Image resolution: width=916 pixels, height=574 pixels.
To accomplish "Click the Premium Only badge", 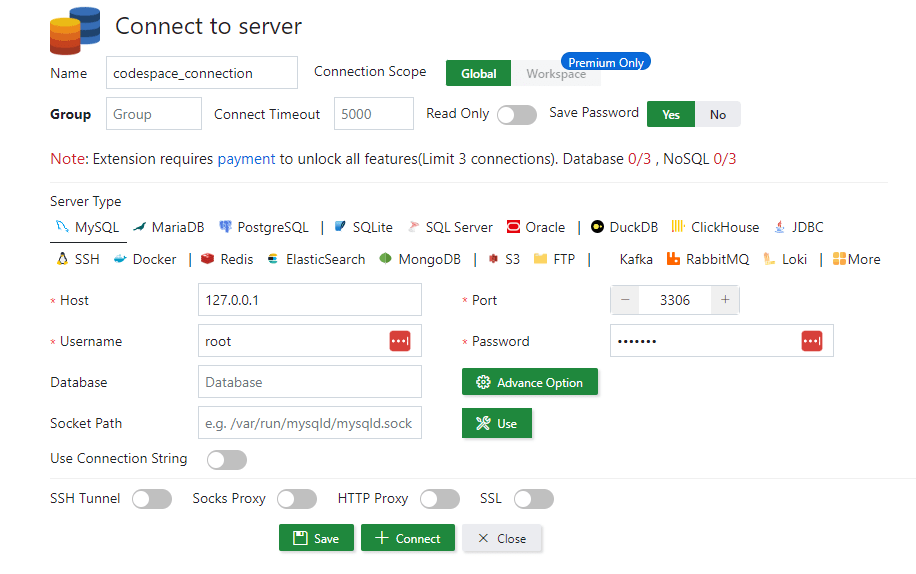I will pyautogui.click(x=606, y=62).
